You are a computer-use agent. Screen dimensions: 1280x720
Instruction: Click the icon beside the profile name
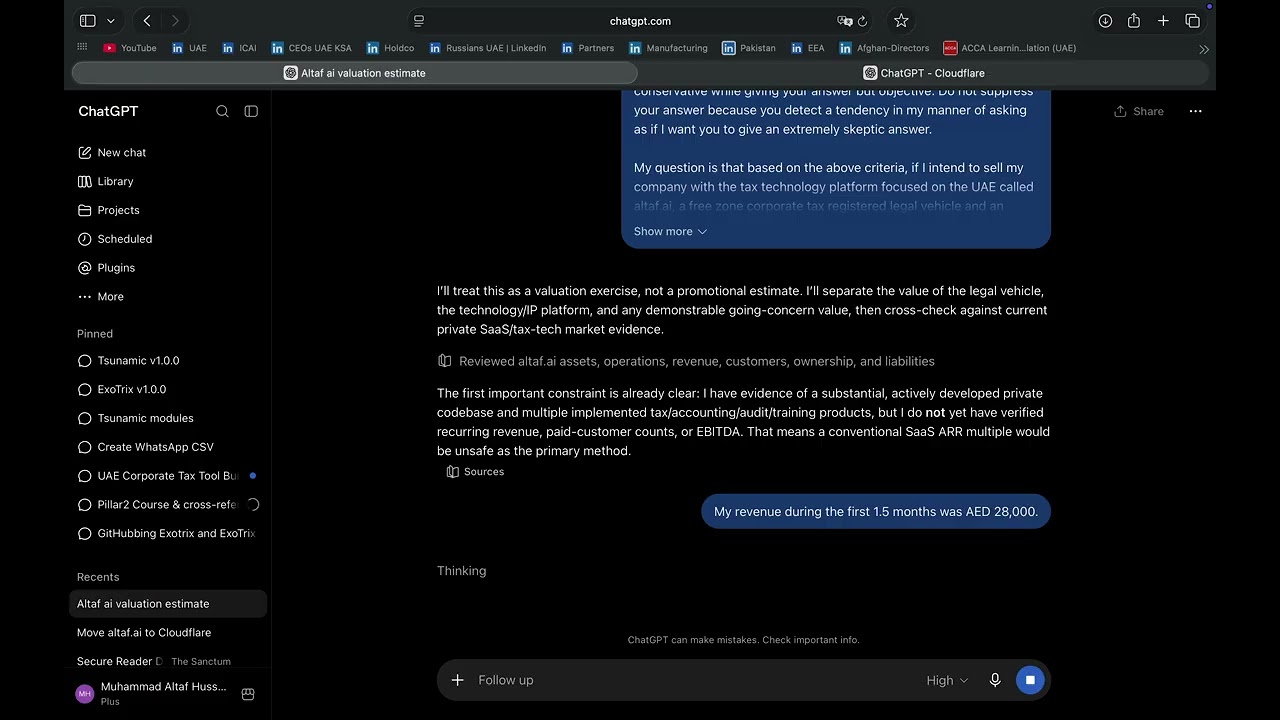(x=248, y=693)
